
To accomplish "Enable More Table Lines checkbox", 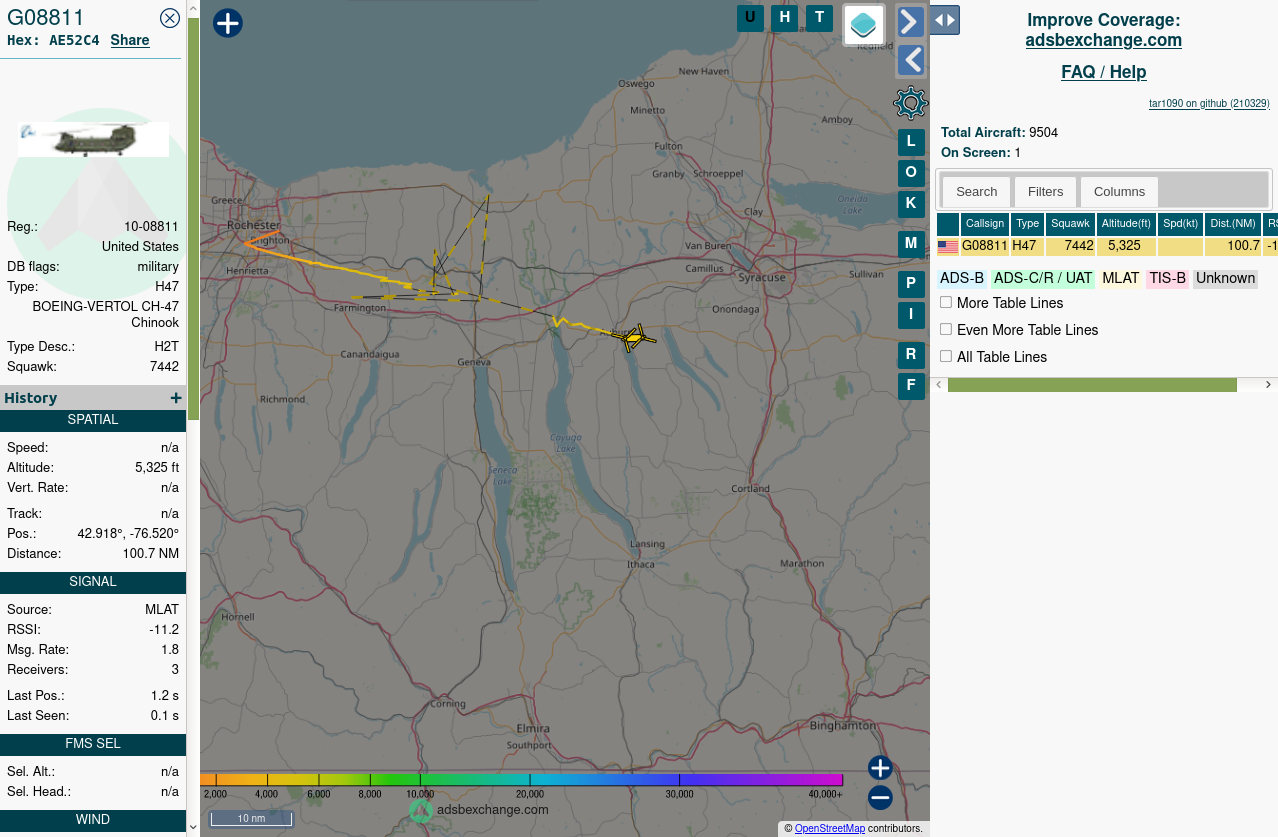I will click(946, 302).
